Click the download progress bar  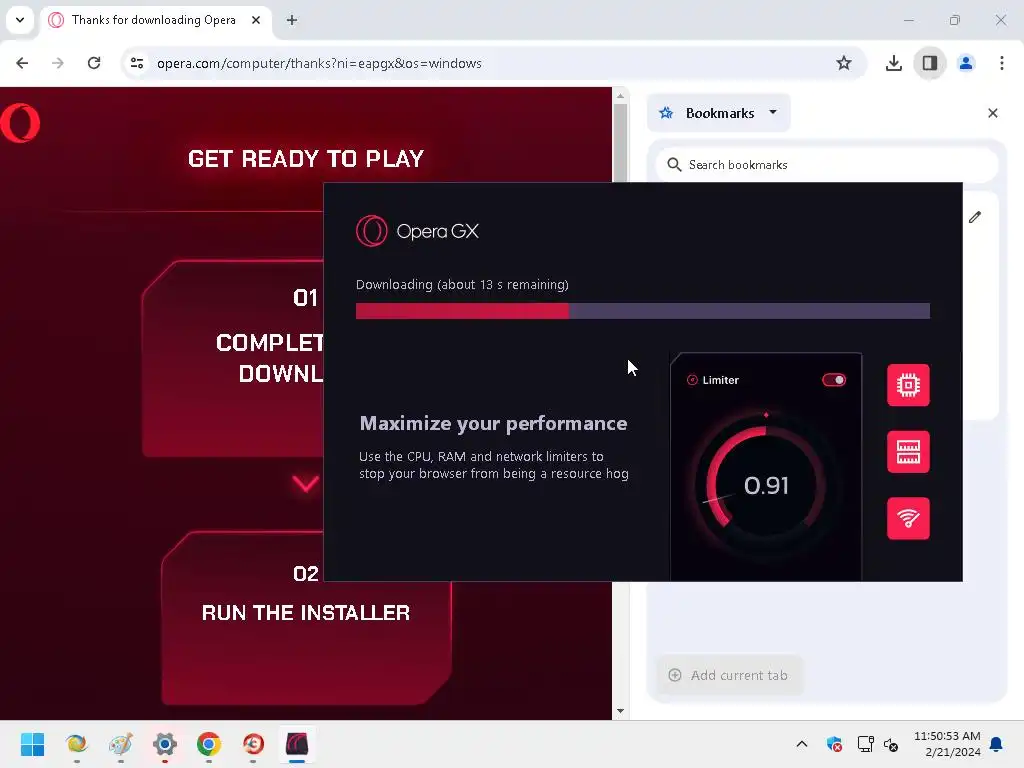[643, 311]
